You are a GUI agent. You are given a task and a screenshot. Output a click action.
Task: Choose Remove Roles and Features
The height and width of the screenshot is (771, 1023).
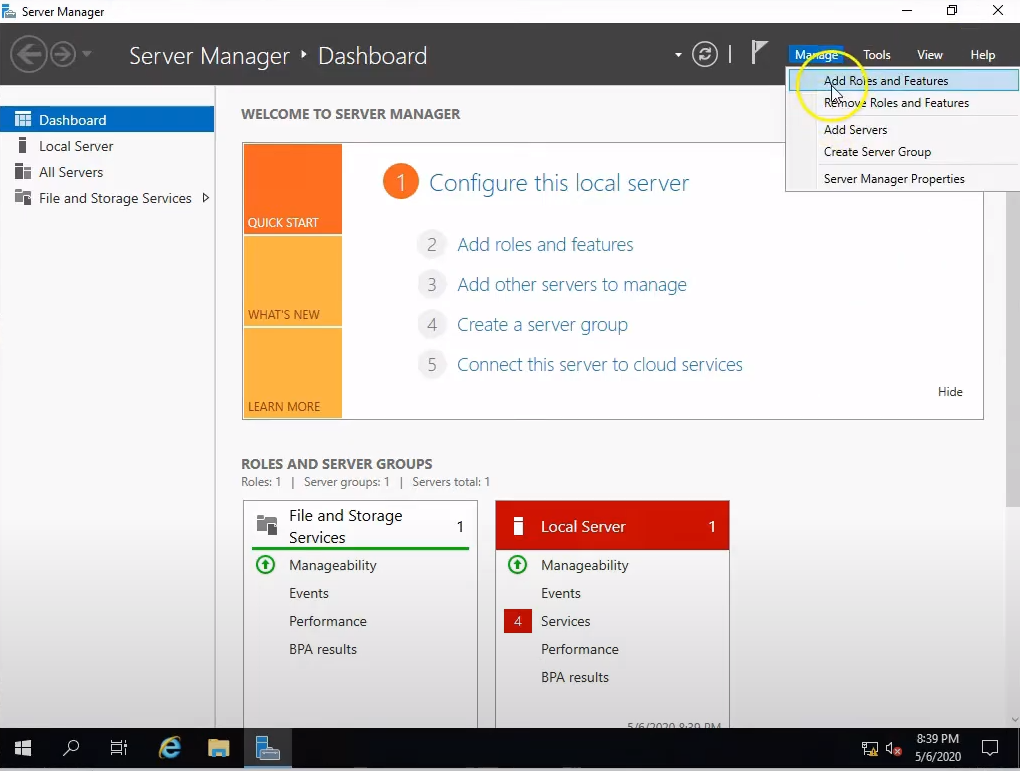point(904,102)
